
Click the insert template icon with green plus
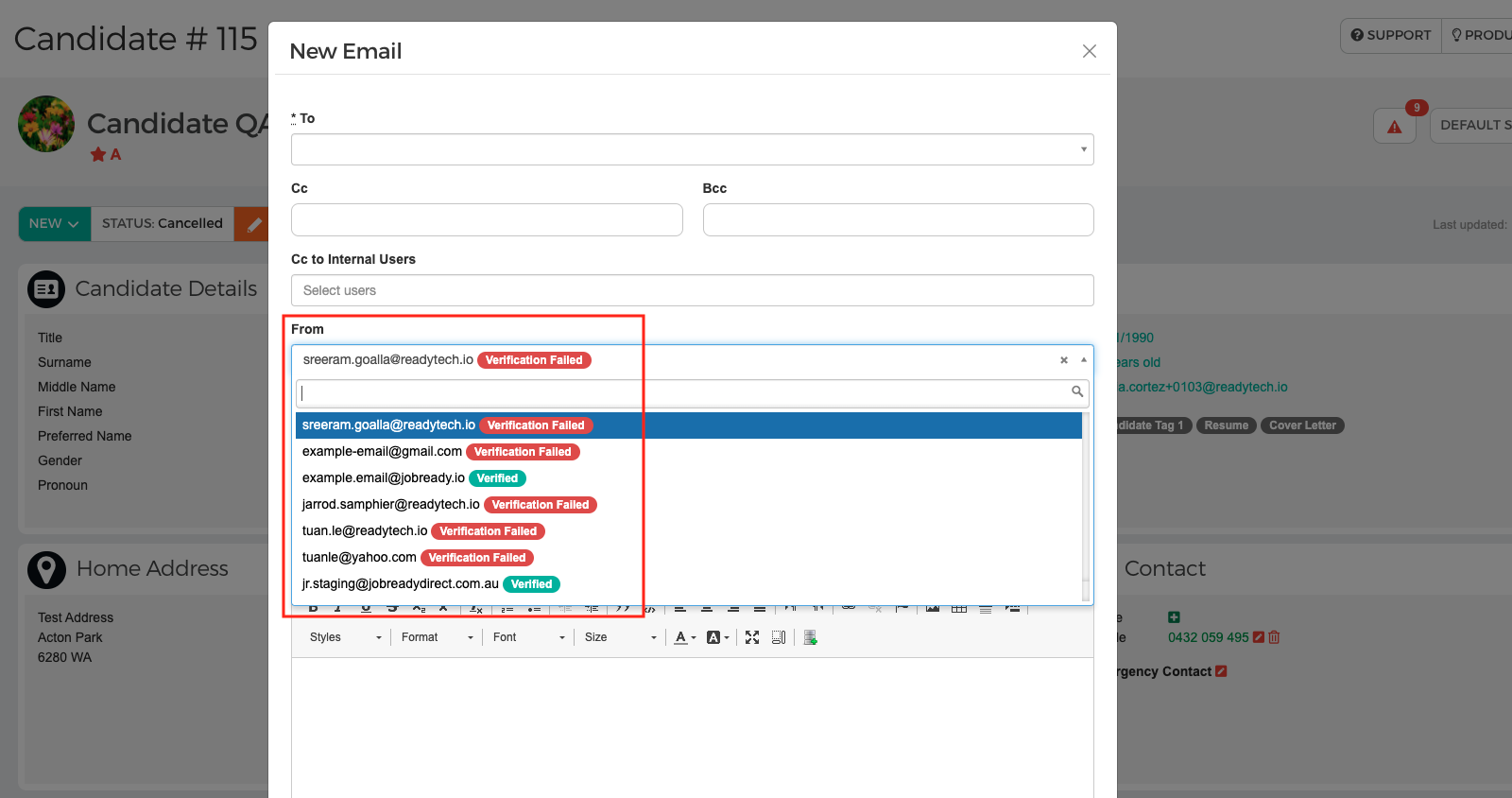[x=811, y=638]
